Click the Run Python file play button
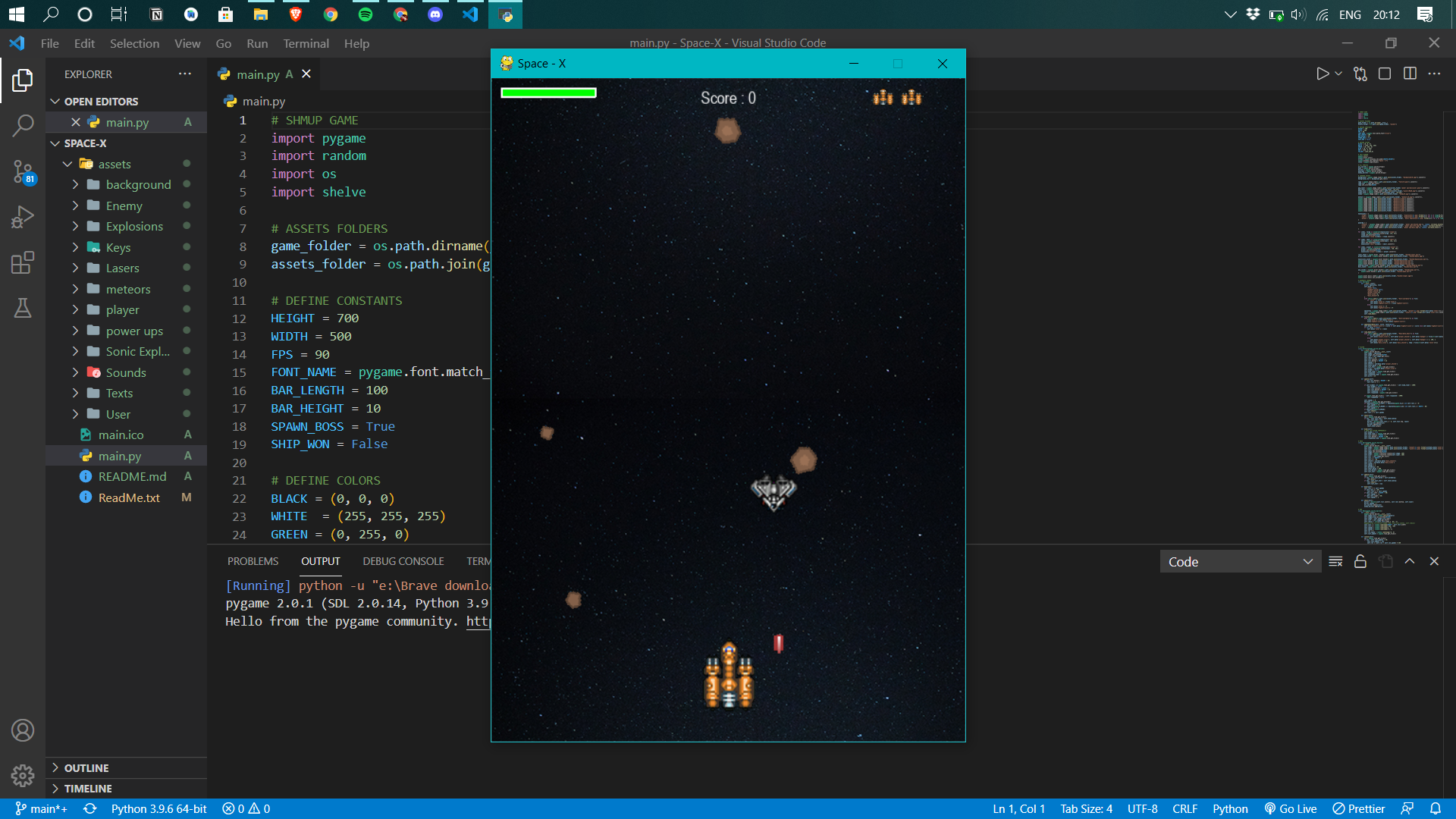This screenshot has height=819, width=1456. coord(1322,74)
